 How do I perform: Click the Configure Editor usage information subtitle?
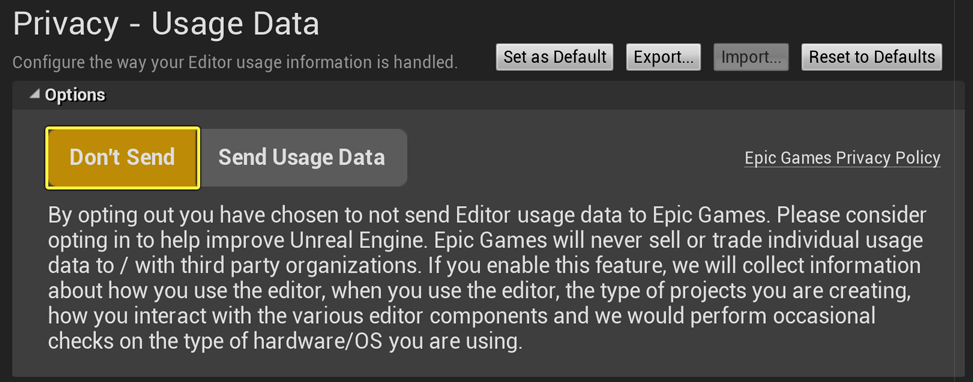pos(235,62)
